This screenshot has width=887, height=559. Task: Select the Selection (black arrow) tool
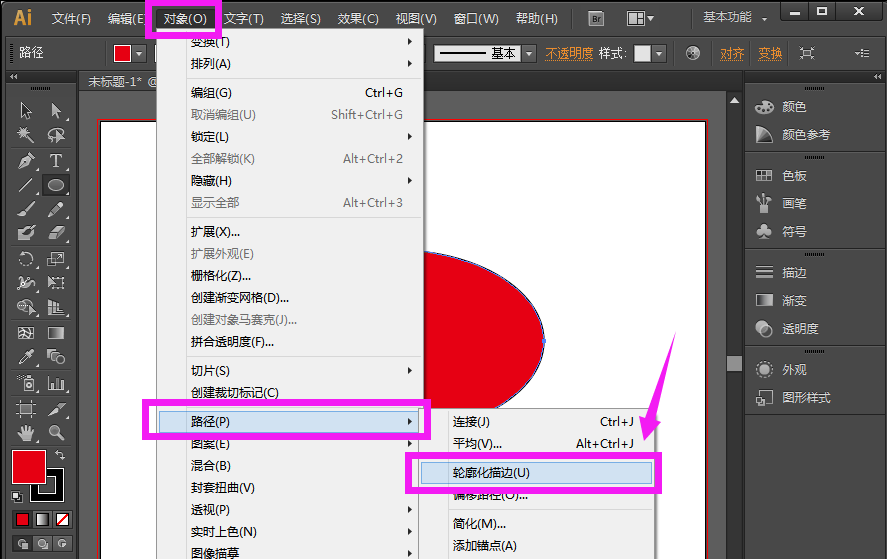(26, 110)
